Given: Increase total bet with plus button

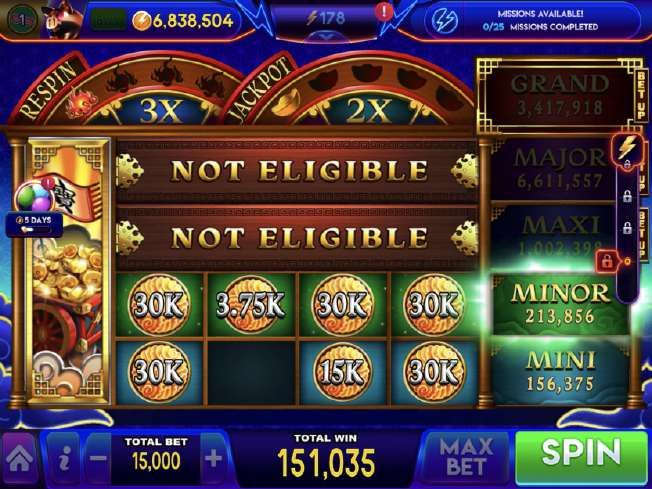Looking at the screenshot, I should point(213,459).
